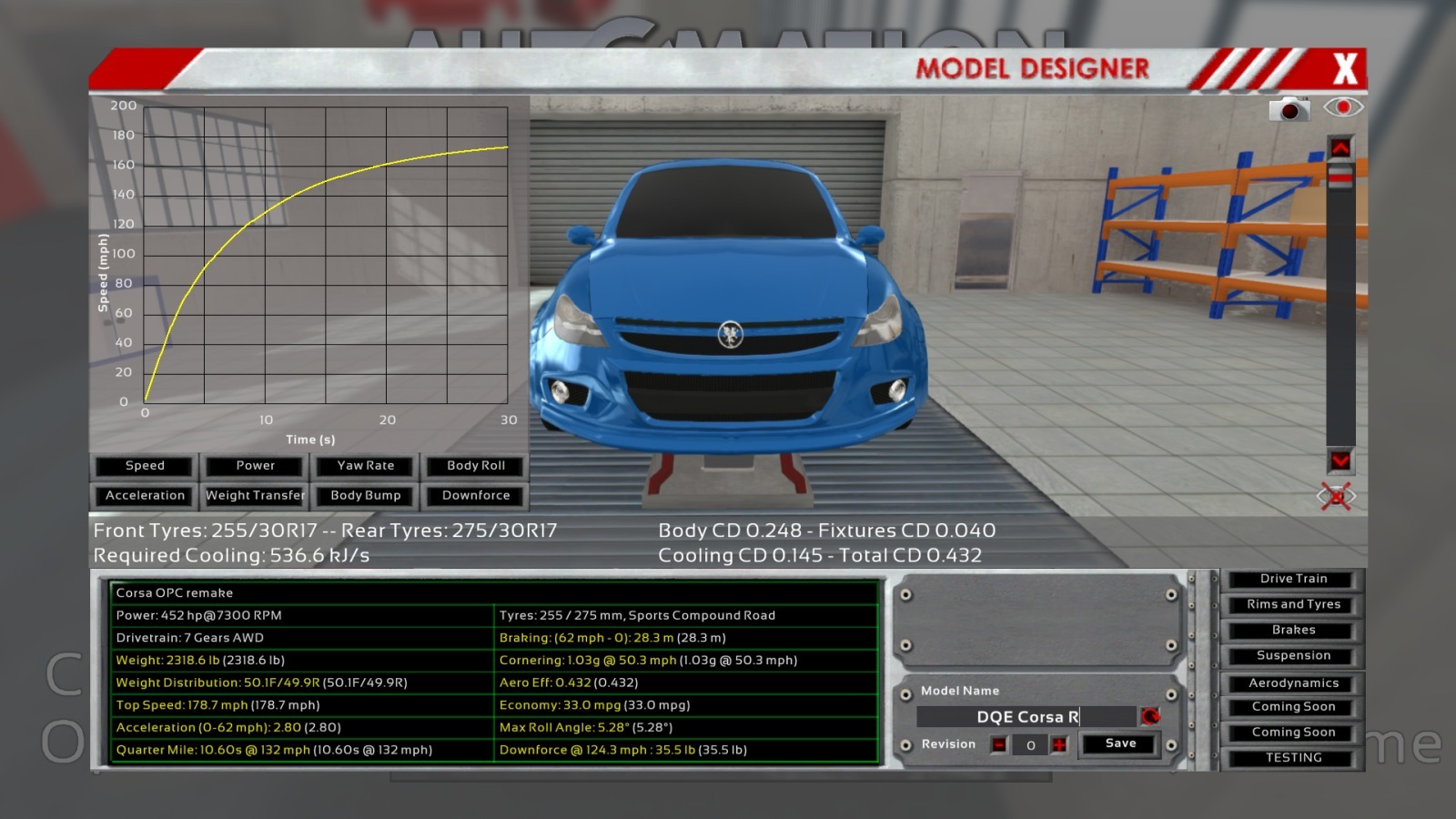This screenshot has width=1456, height=819.
Task: Toggle the eye visibility icon
Action: [x=1343, y=107]
